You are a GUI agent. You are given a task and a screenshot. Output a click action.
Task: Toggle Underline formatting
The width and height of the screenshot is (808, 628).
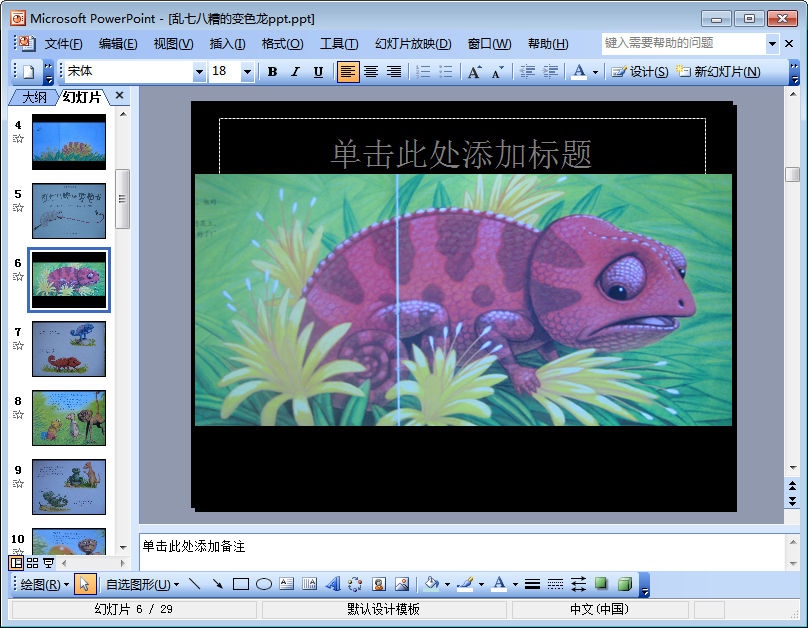[318, 72]
